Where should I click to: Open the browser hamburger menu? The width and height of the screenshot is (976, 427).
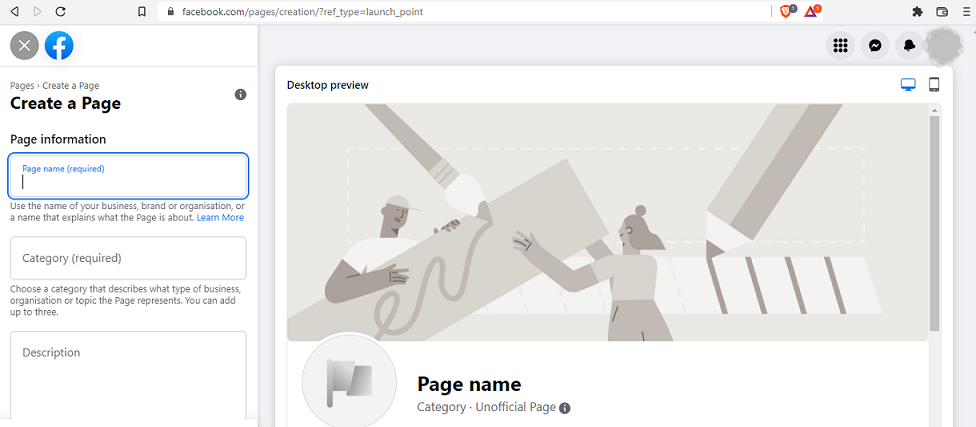(x=964, y=11)
